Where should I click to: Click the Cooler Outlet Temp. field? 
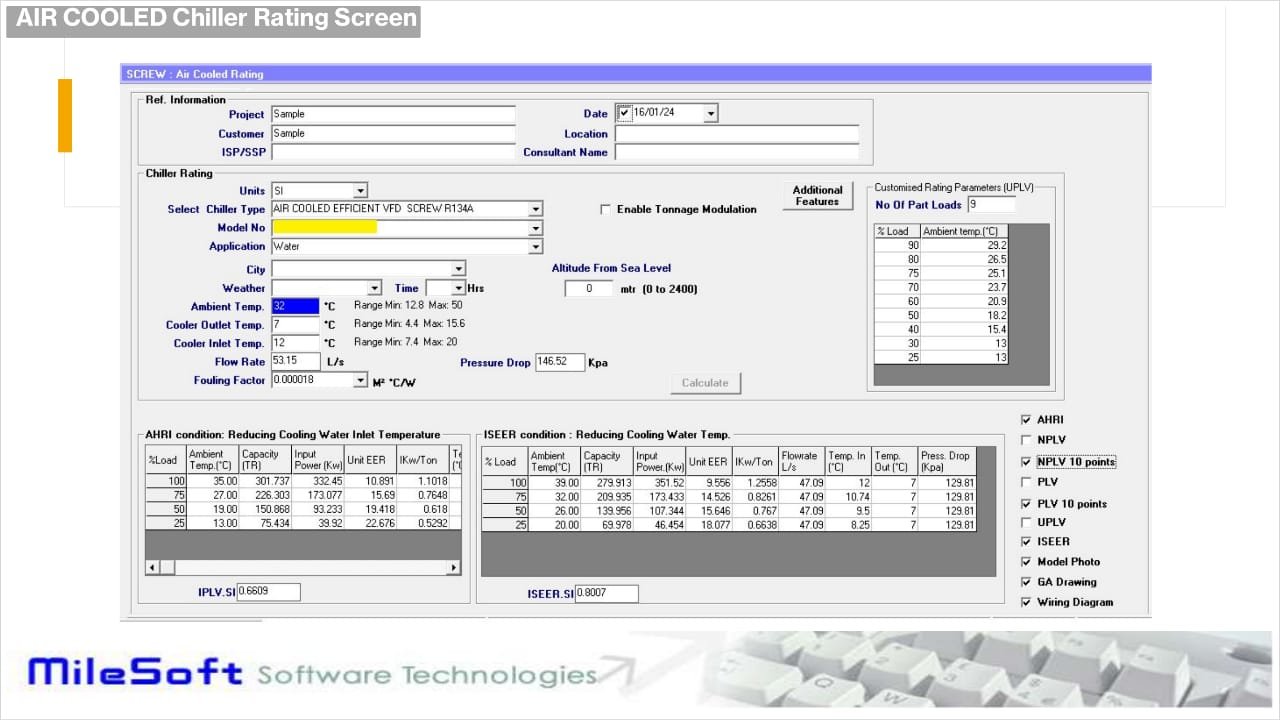coord(295,325)
